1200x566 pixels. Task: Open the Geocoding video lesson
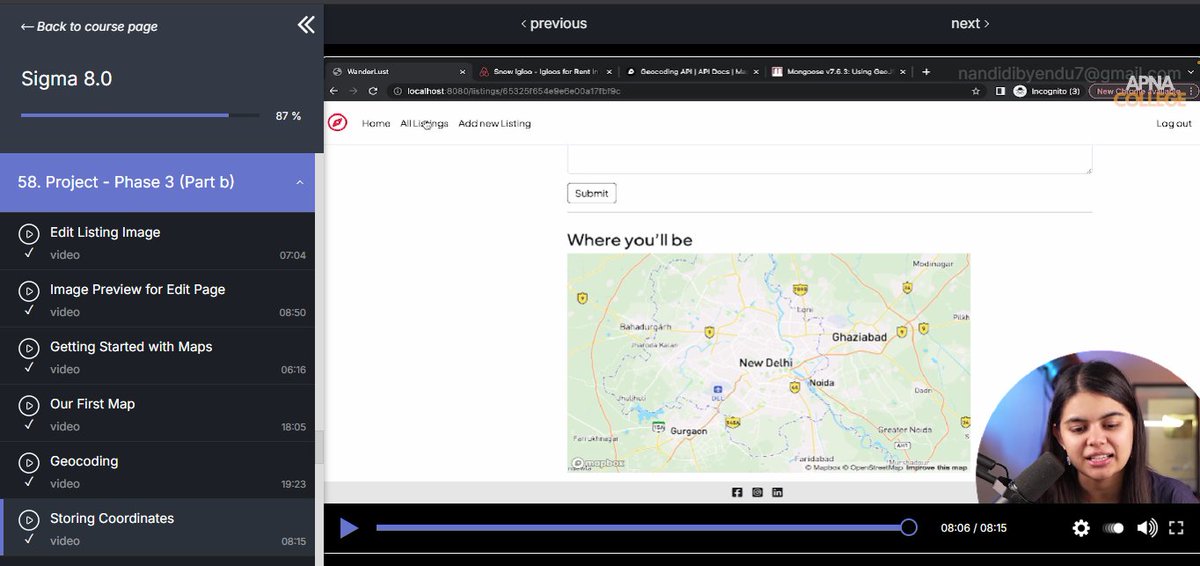(157, 470)
